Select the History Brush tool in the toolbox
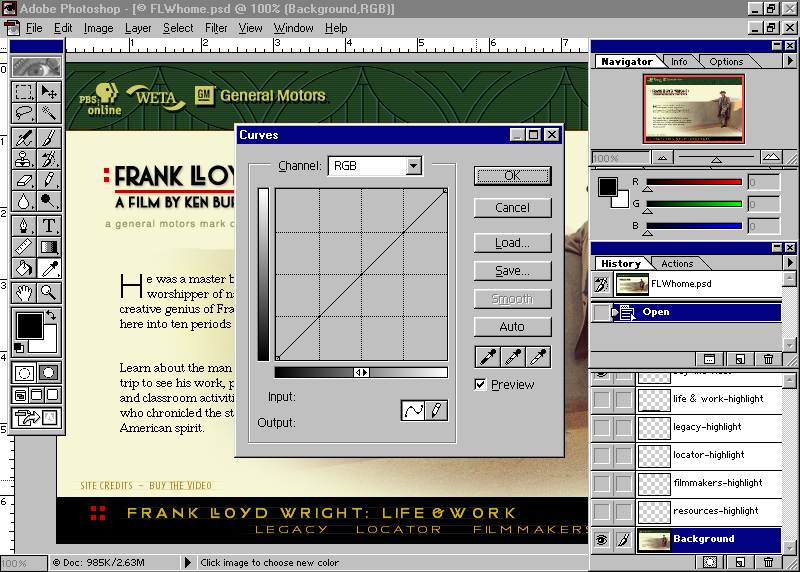 tap(49, 159)
